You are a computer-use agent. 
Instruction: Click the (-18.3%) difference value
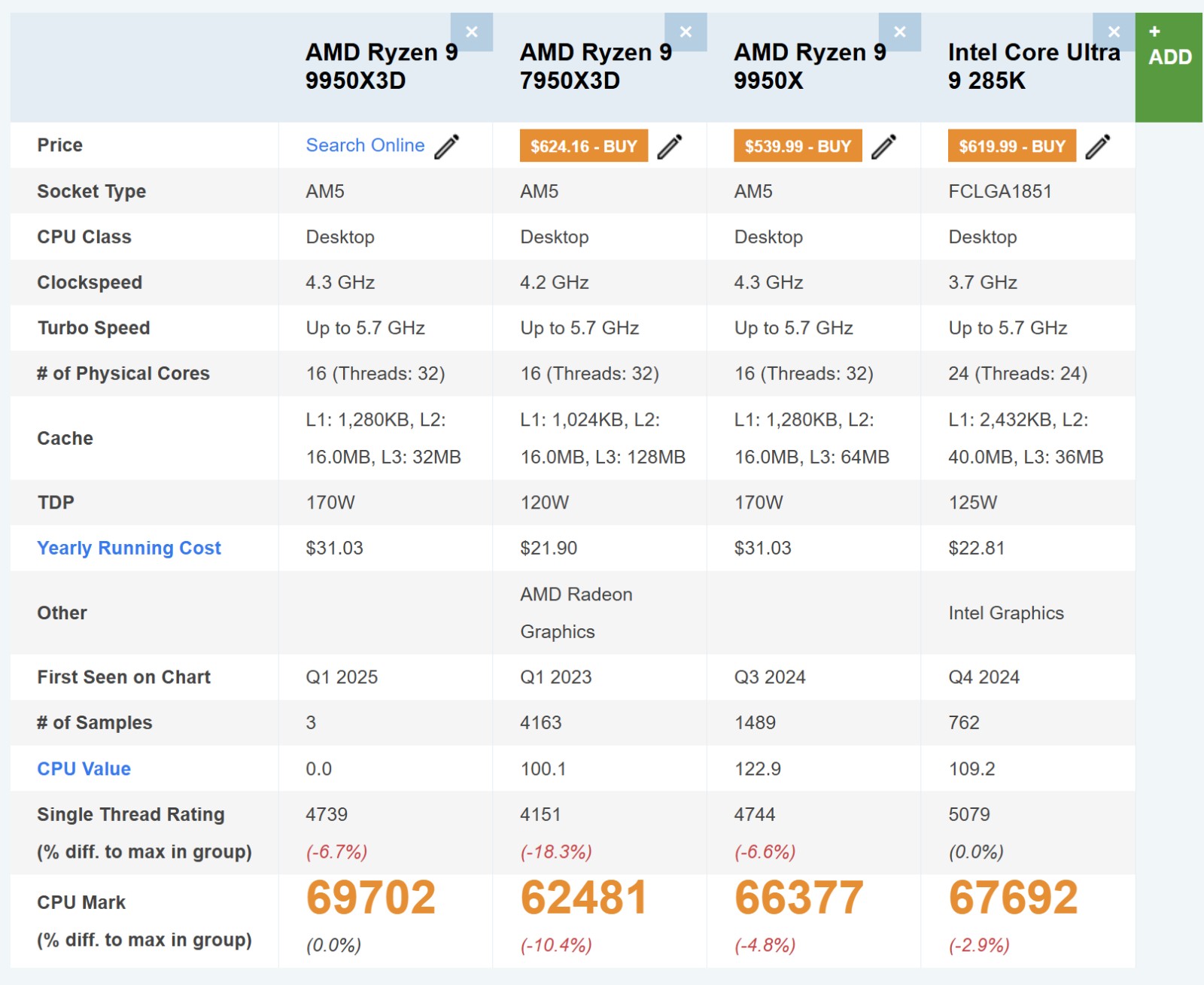[x=556, y=852]
